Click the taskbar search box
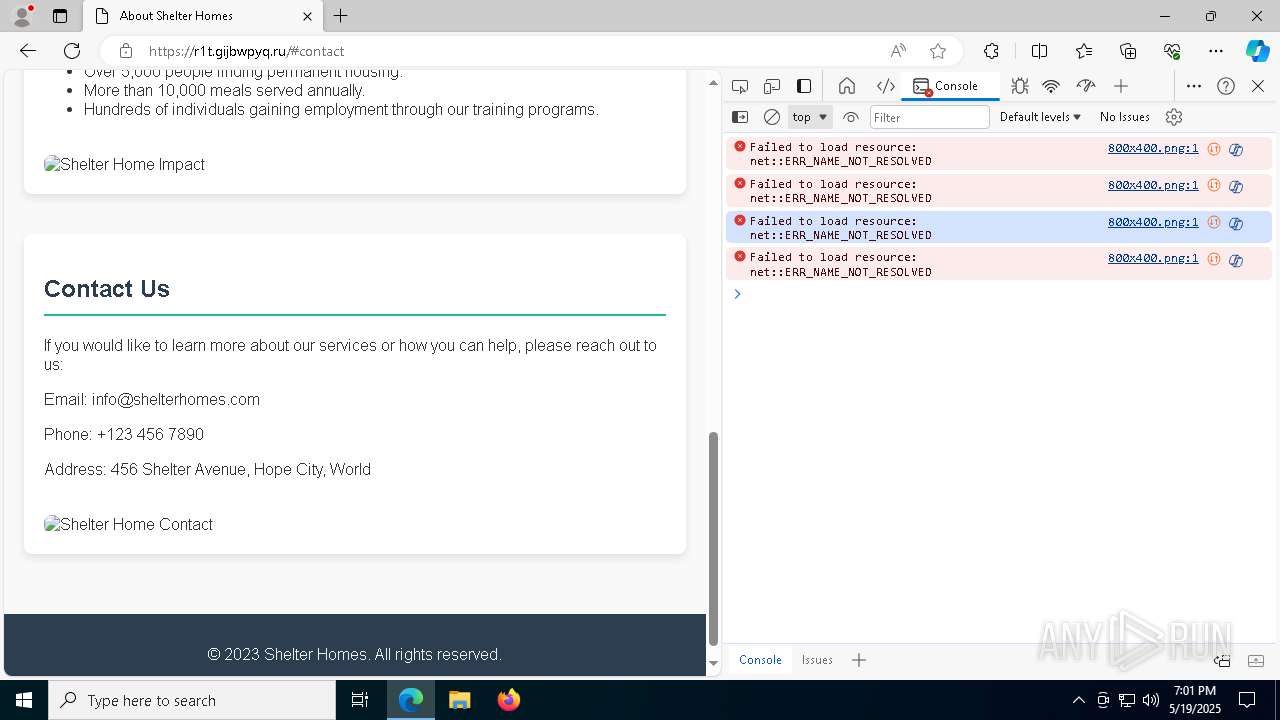Screen dimensions: 1280x720 tap(192, 700)
